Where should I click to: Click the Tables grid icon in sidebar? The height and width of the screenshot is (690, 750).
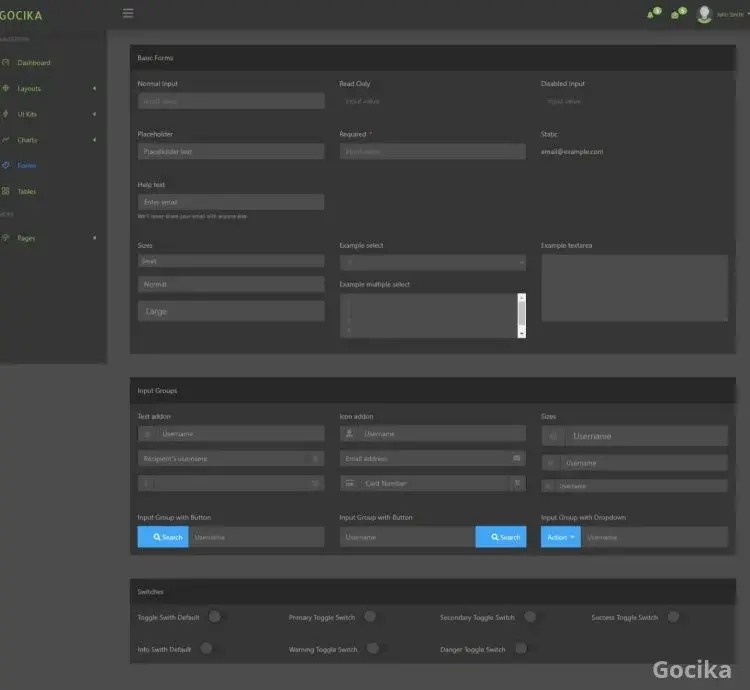pos(6,191)
